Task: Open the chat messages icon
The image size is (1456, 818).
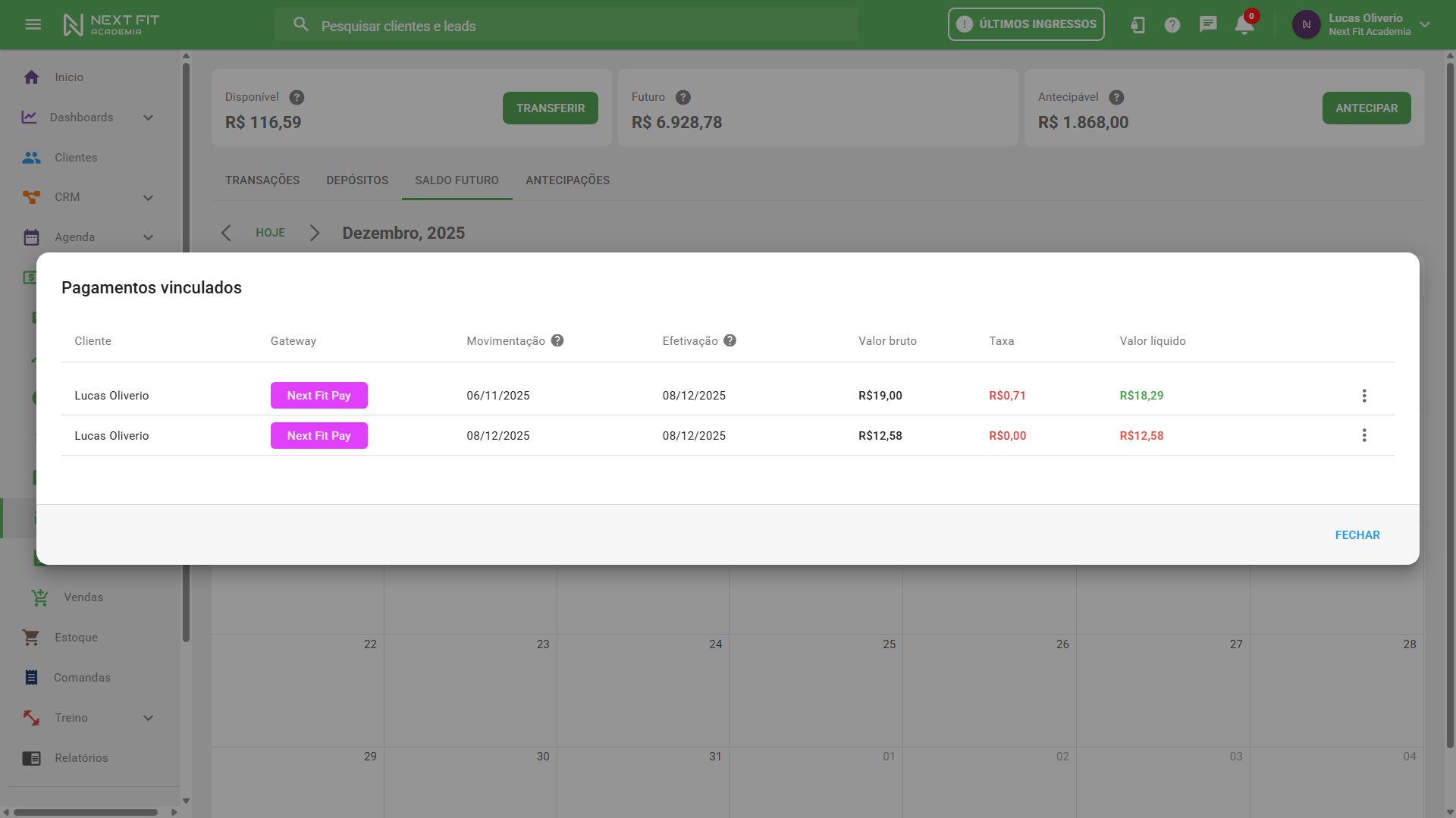Action: coord(1208,24)
